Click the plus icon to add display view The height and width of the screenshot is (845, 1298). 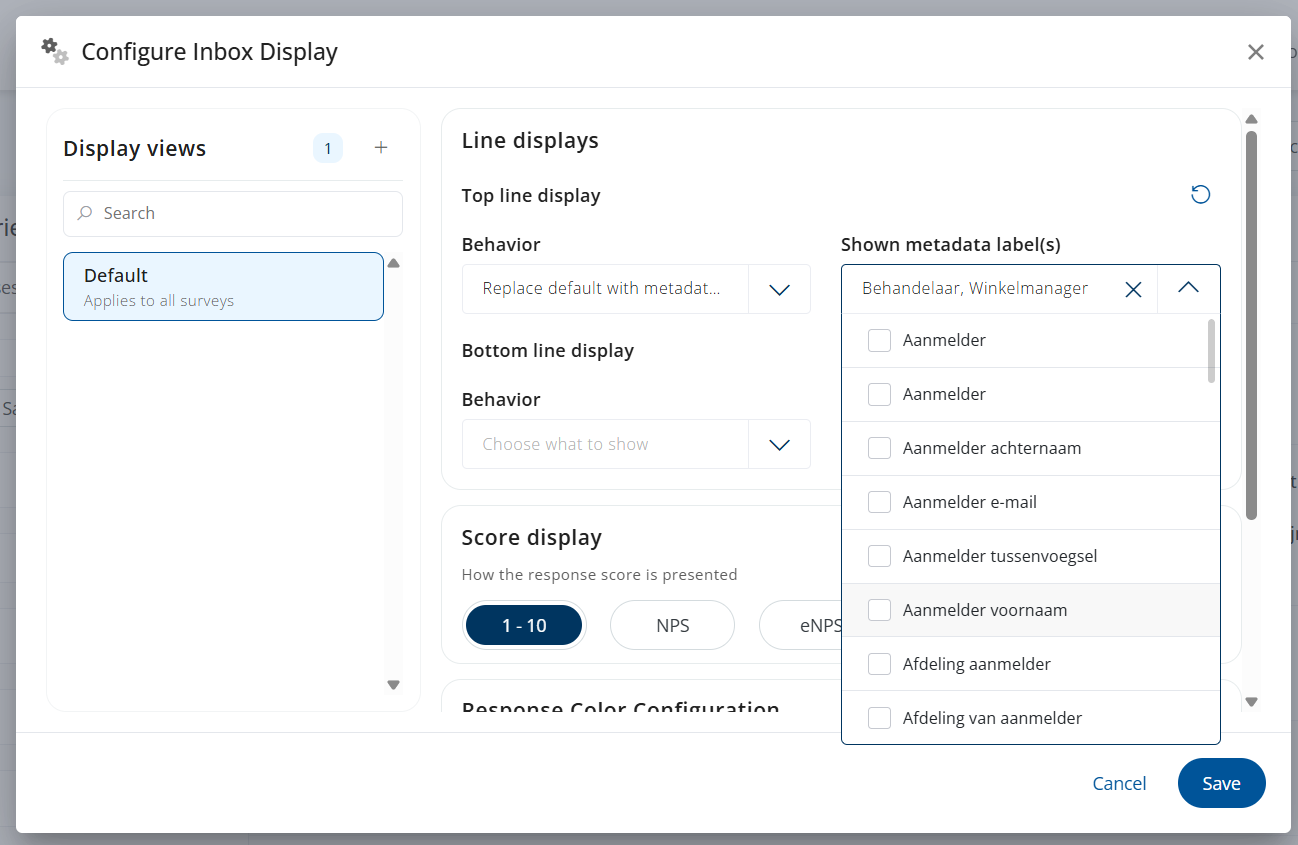[x=380, y=148]
